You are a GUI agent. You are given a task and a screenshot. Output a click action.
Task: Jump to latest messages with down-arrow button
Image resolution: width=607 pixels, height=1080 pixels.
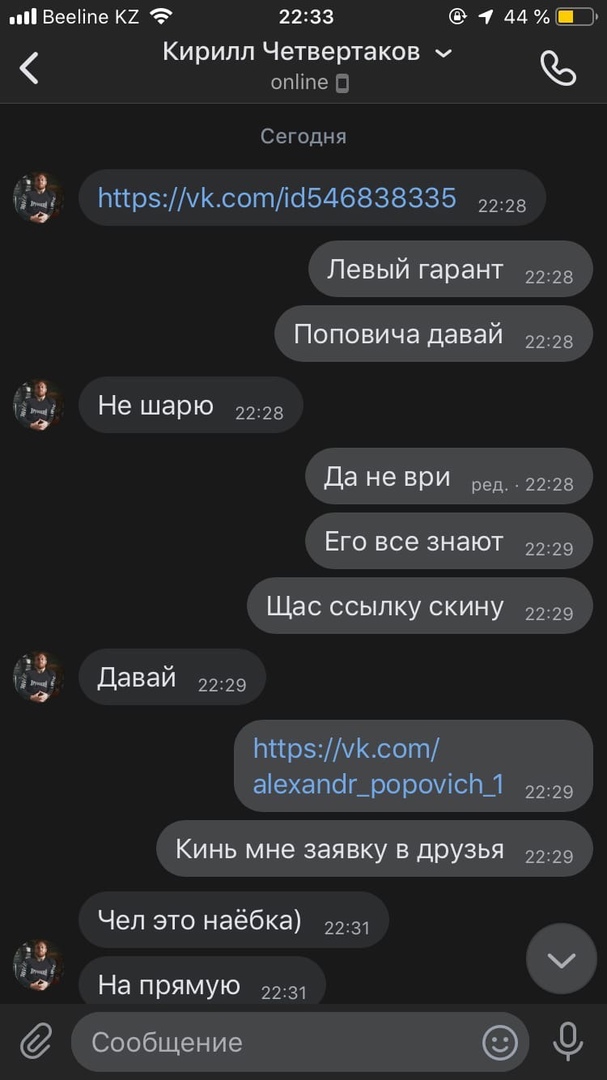click(562, 959)
